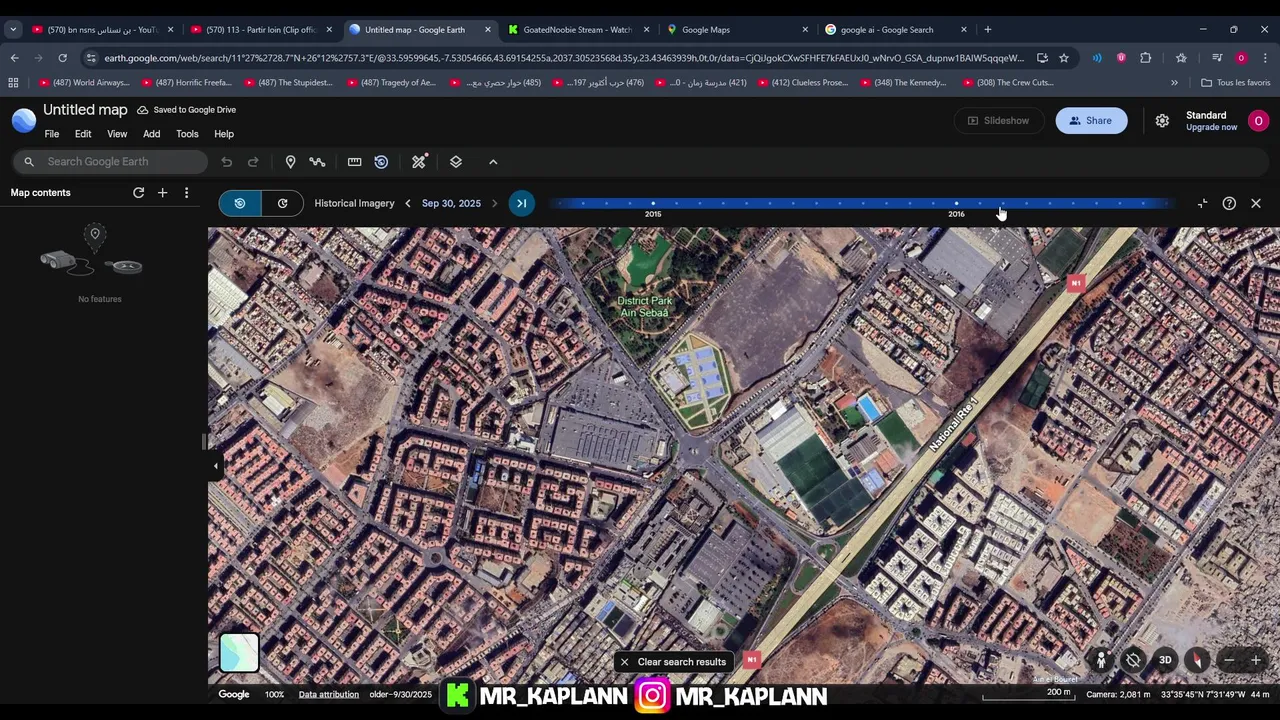Open the Tous les favoris folder

[1235, 83]
